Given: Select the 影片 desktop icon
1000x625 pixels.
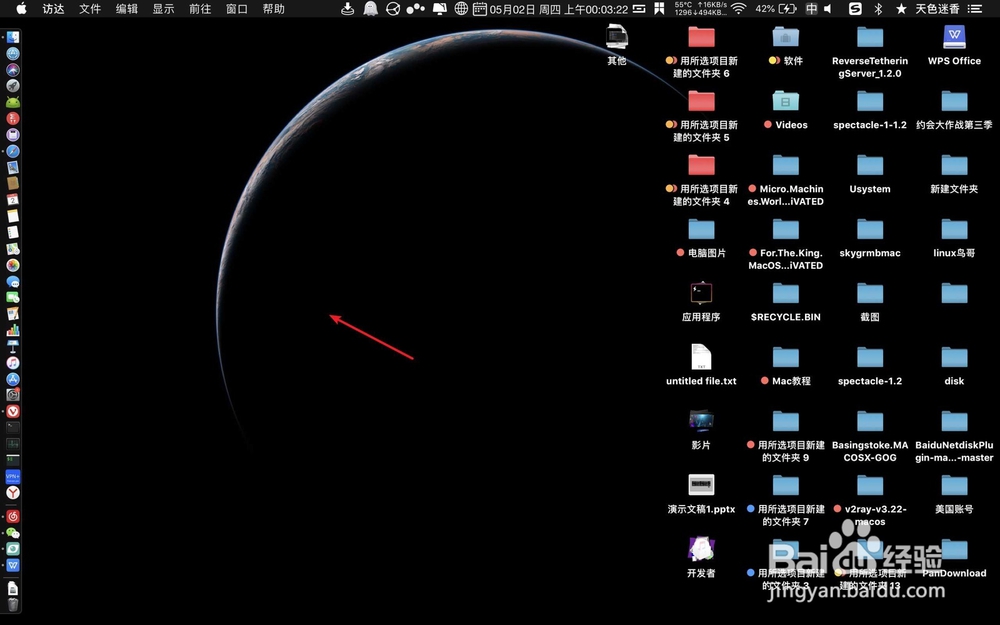Looking at the screenshot, I should pyautogui.click(x=702, y=430).
